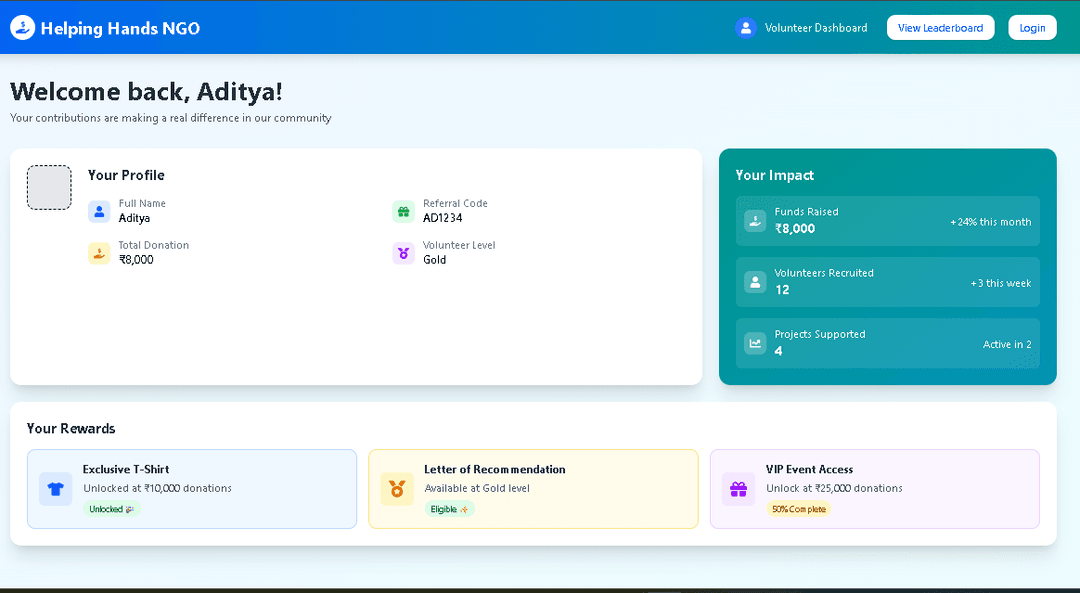
Task: Click the Referral Code gift box icon
Action: click(x=403, y=211)
